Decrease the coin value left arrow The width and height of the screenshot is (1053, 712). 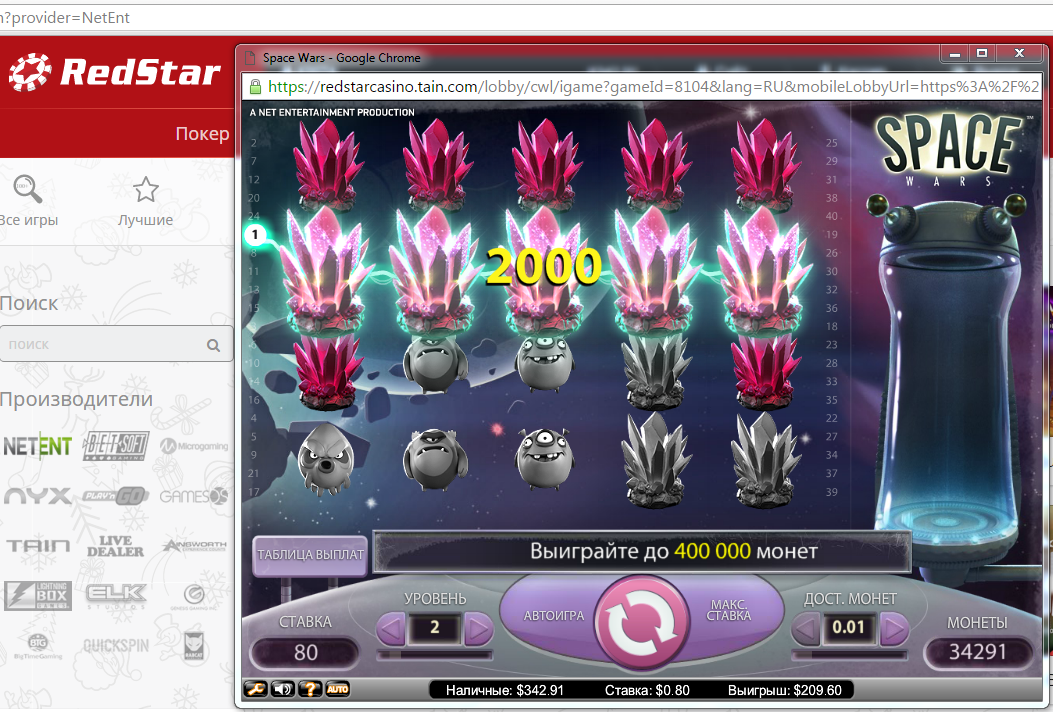tap(807, 629)
